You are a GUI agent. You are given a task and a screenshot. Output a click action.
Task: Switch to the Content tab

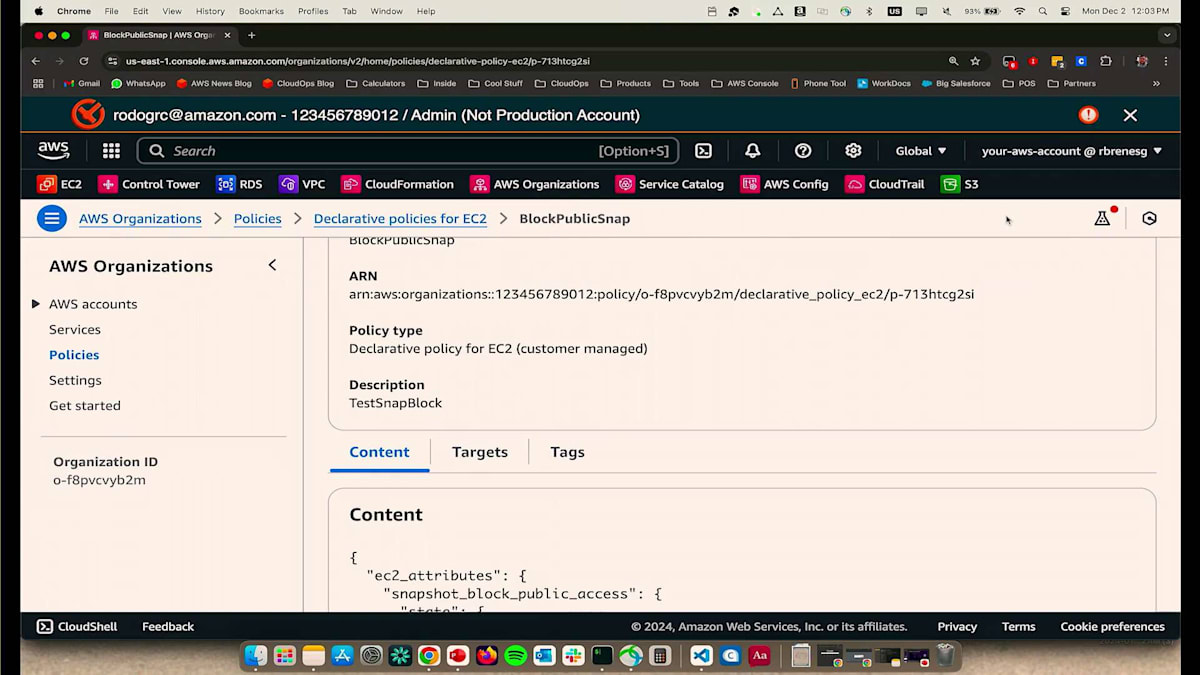point(379,452)
